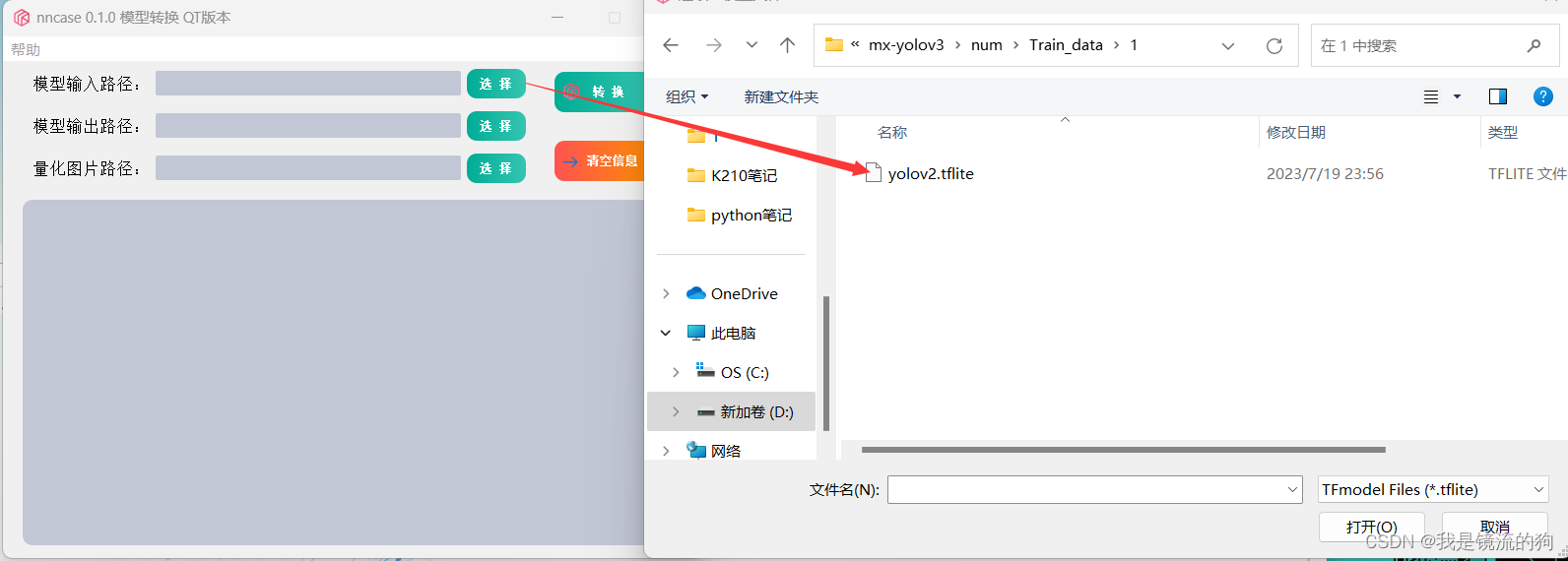
Task: Open file dialog help icon
Action: coord(1543,96)
